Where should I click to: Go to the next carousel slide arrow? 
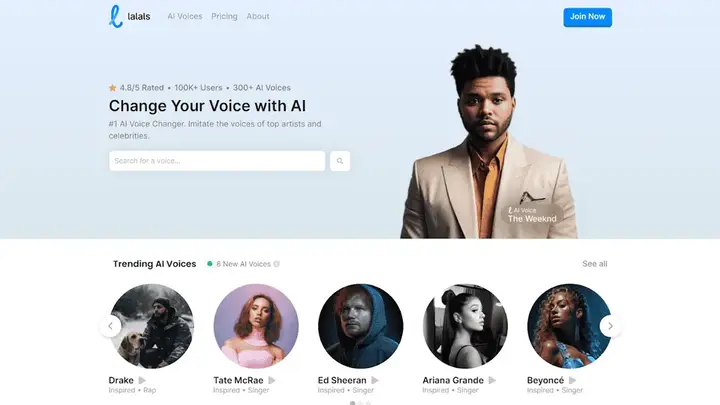(x=610, y=326)
